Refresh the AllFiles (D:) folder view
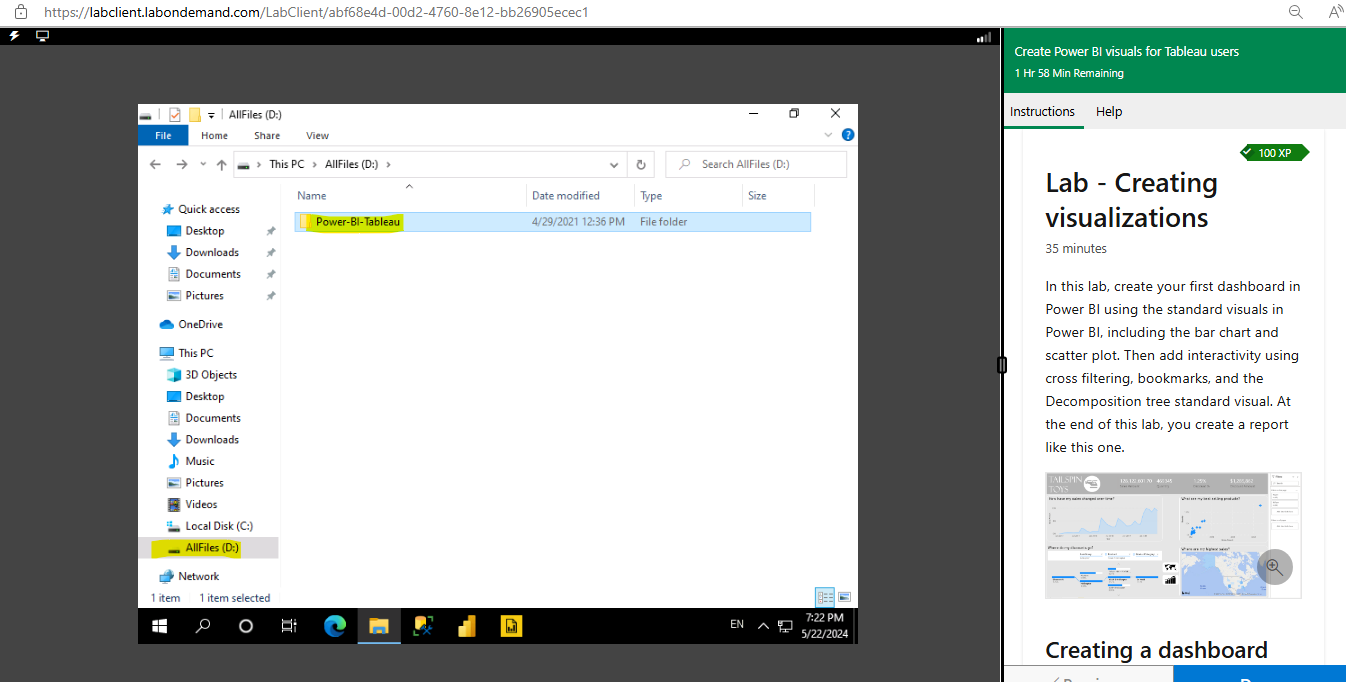The height and width of the screenshot is (682, 1346). coord(641,164)
